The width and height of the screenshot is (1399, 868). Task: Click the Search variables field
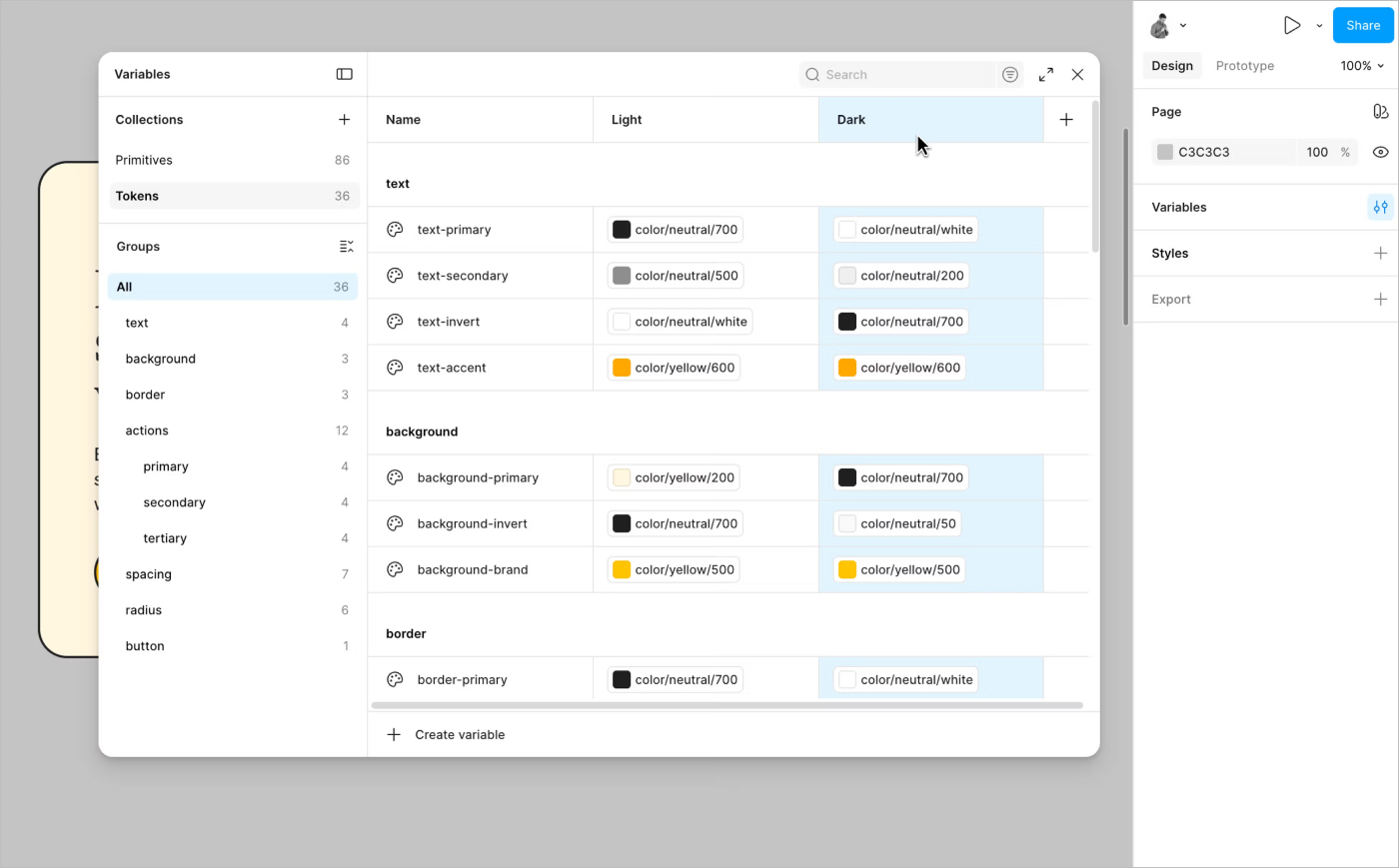[x=896, y=75]
